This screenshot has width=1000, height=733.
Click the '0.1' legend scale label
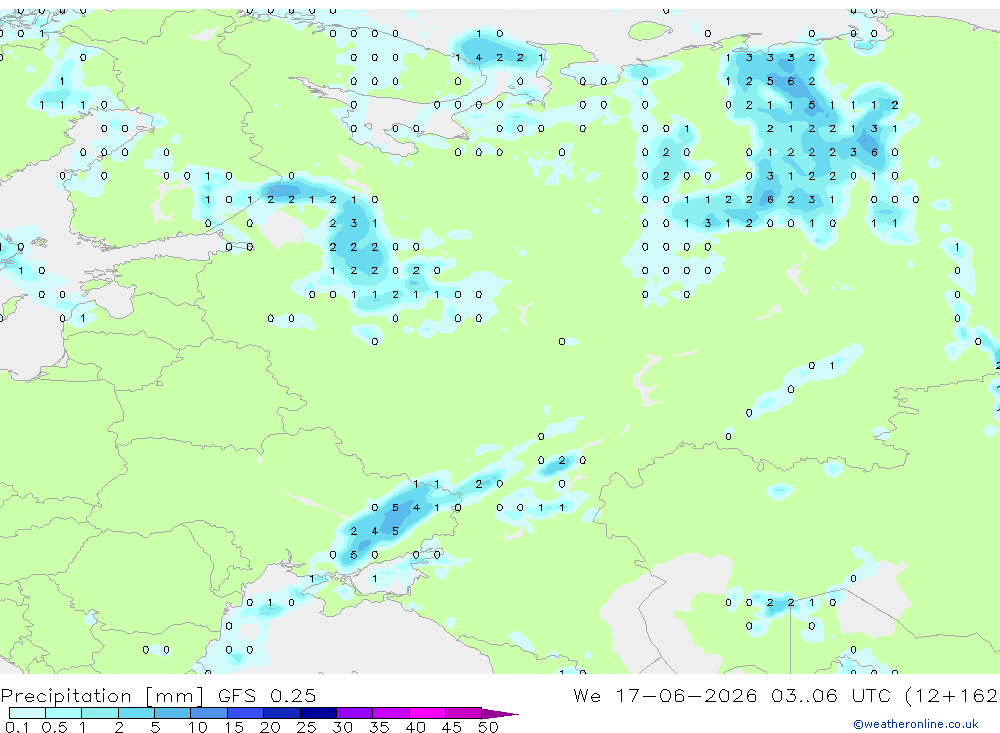click(16, 727)
